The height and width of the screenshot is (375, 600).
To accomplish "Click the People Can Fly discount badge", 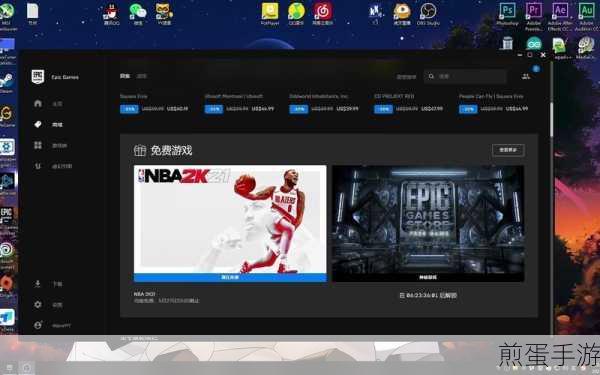I will (468, 109).
